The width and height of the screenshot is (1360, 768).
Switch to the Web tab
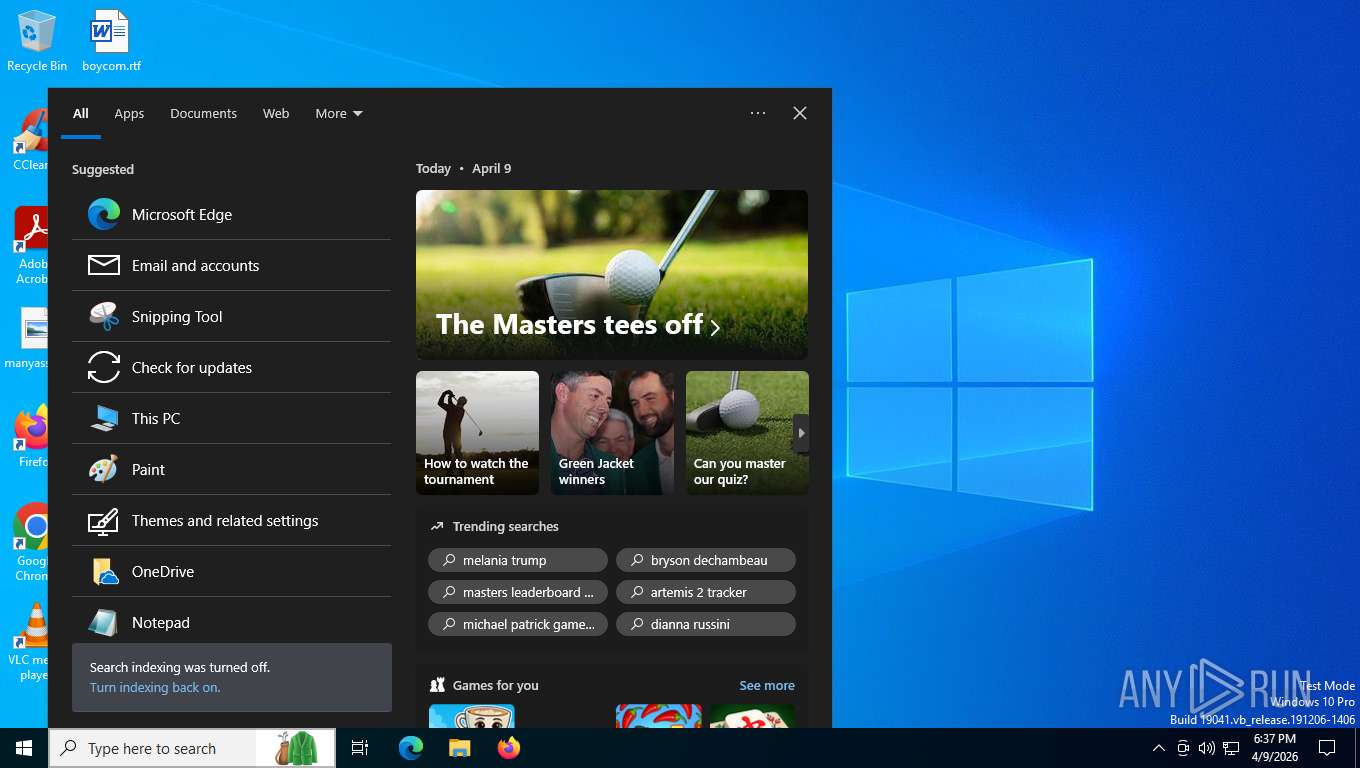(x=276, y=113)
